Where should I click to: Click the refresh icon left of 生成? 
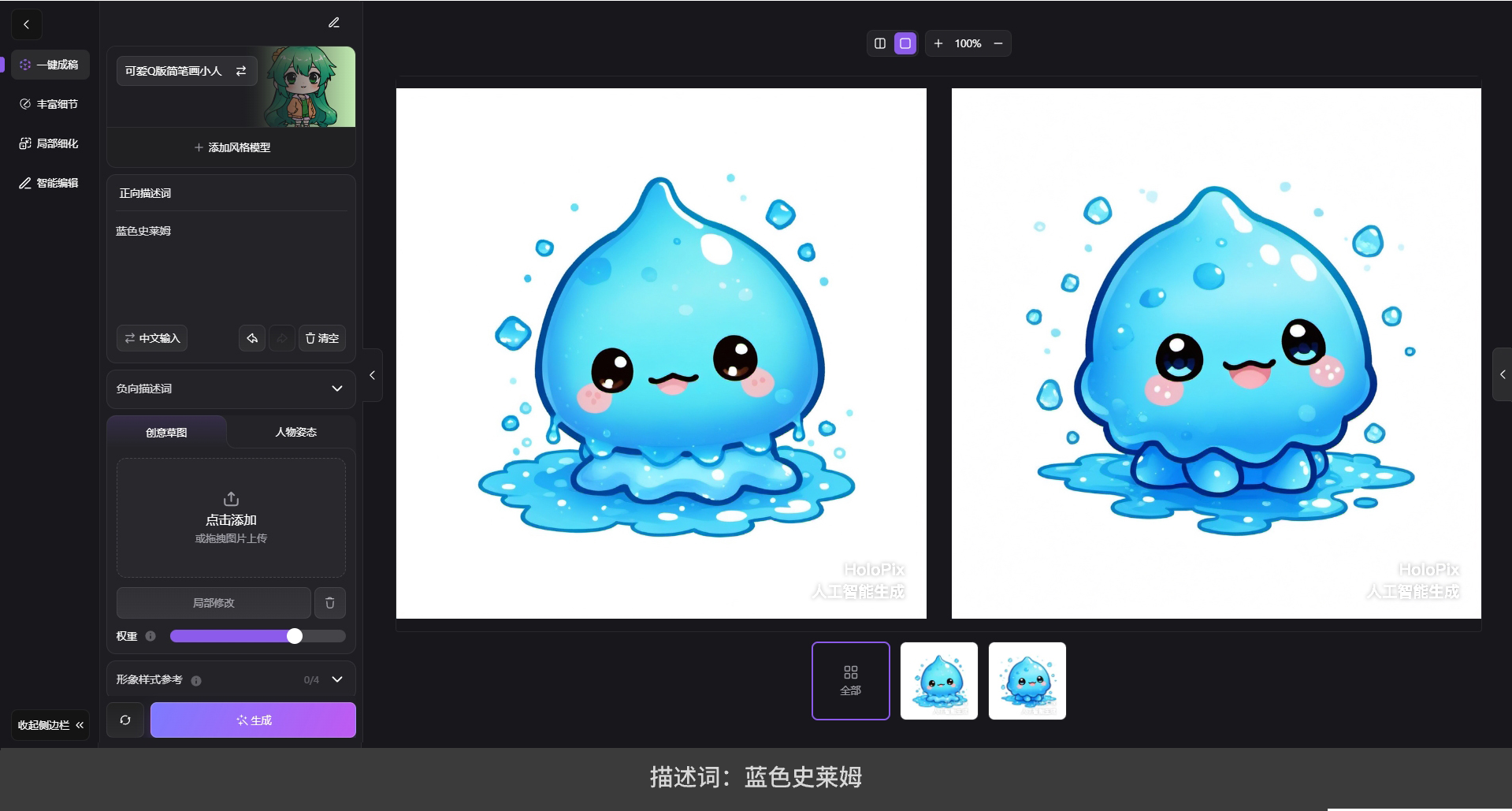pyautogui.click(x=125, y=720)
